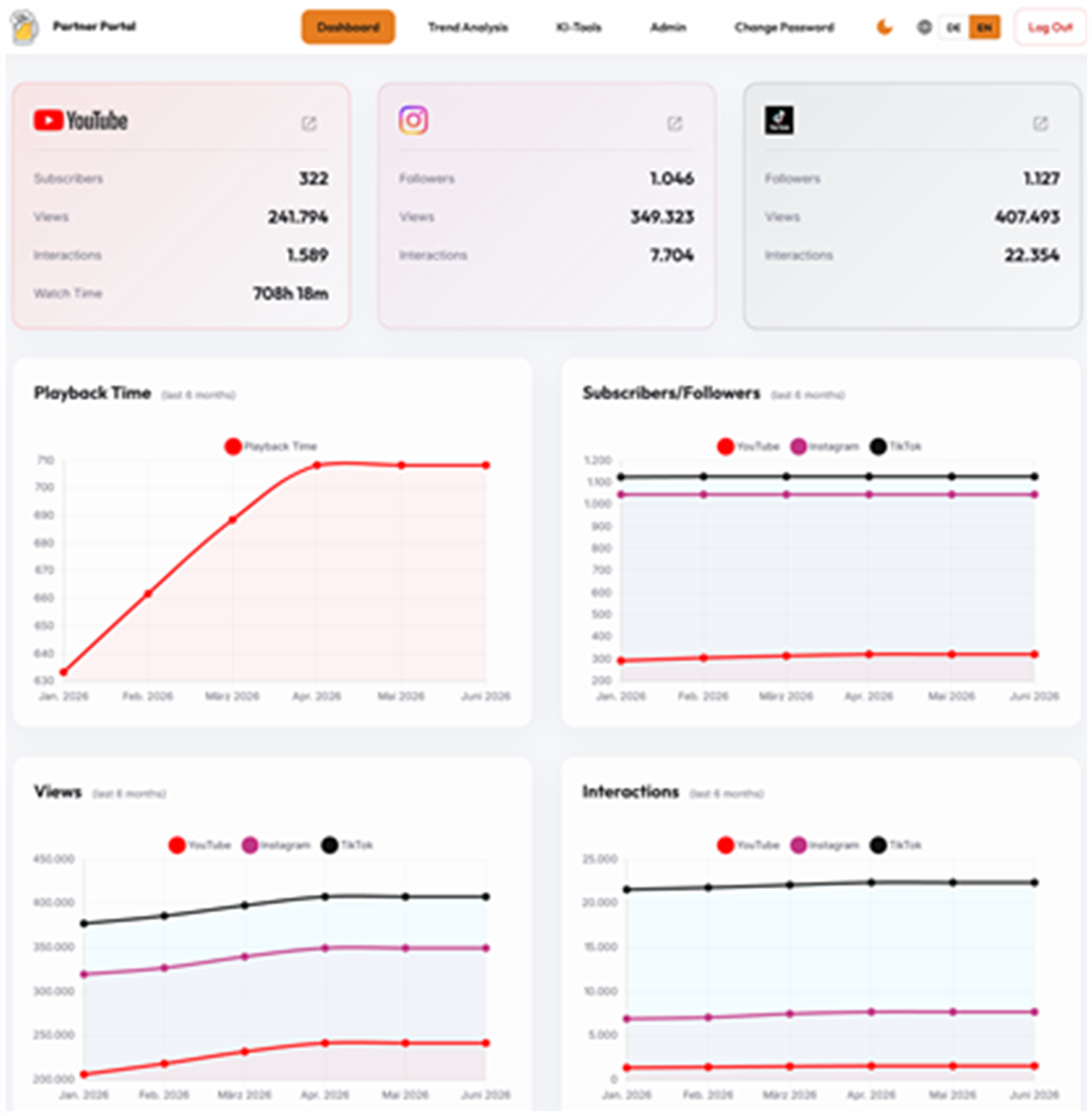Click the YouTube Subscribers value 322
1092x1116 pixels.
pyautogui.click(x=313, y=178)
